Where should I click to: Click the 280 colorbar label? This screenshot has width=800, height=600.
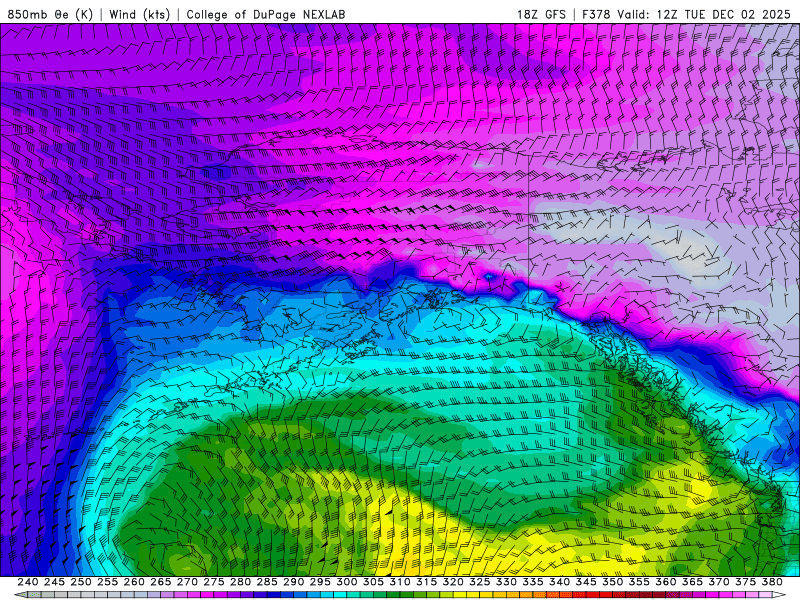coord(240,582)
